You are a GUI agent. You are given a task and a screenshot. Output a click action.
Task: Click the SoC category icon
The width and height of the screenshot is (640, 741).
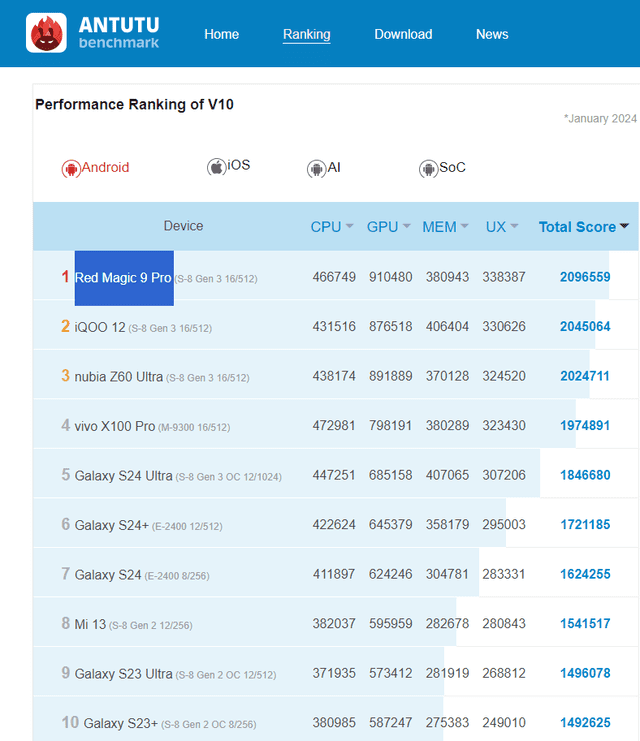tap(428, 168)
